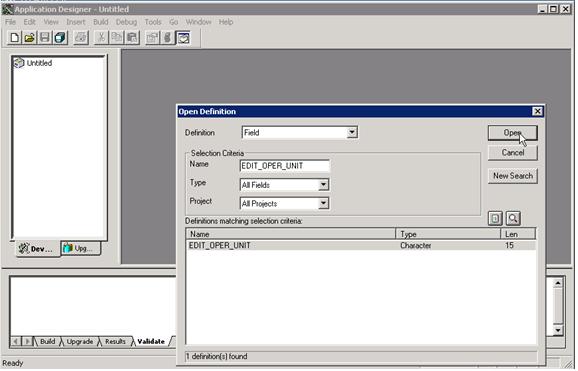
Task: Switch to the Development workspace tab
Action: [x=37, y=249]
